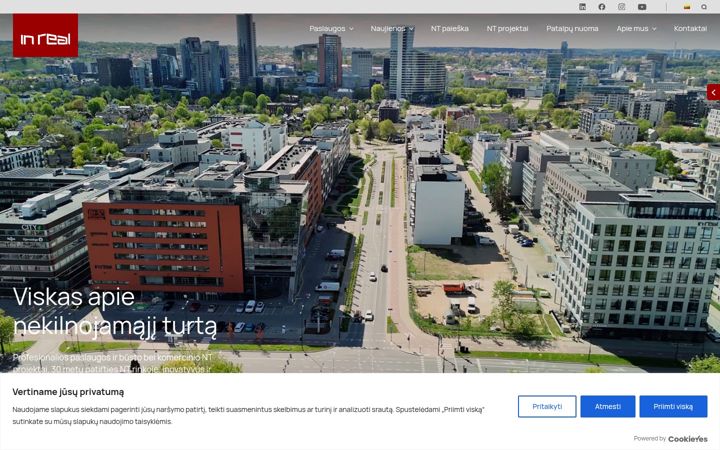Screen dimensions: 720x450
Task: Open the CookieYes powered-by link
Action: coord(687,439)
